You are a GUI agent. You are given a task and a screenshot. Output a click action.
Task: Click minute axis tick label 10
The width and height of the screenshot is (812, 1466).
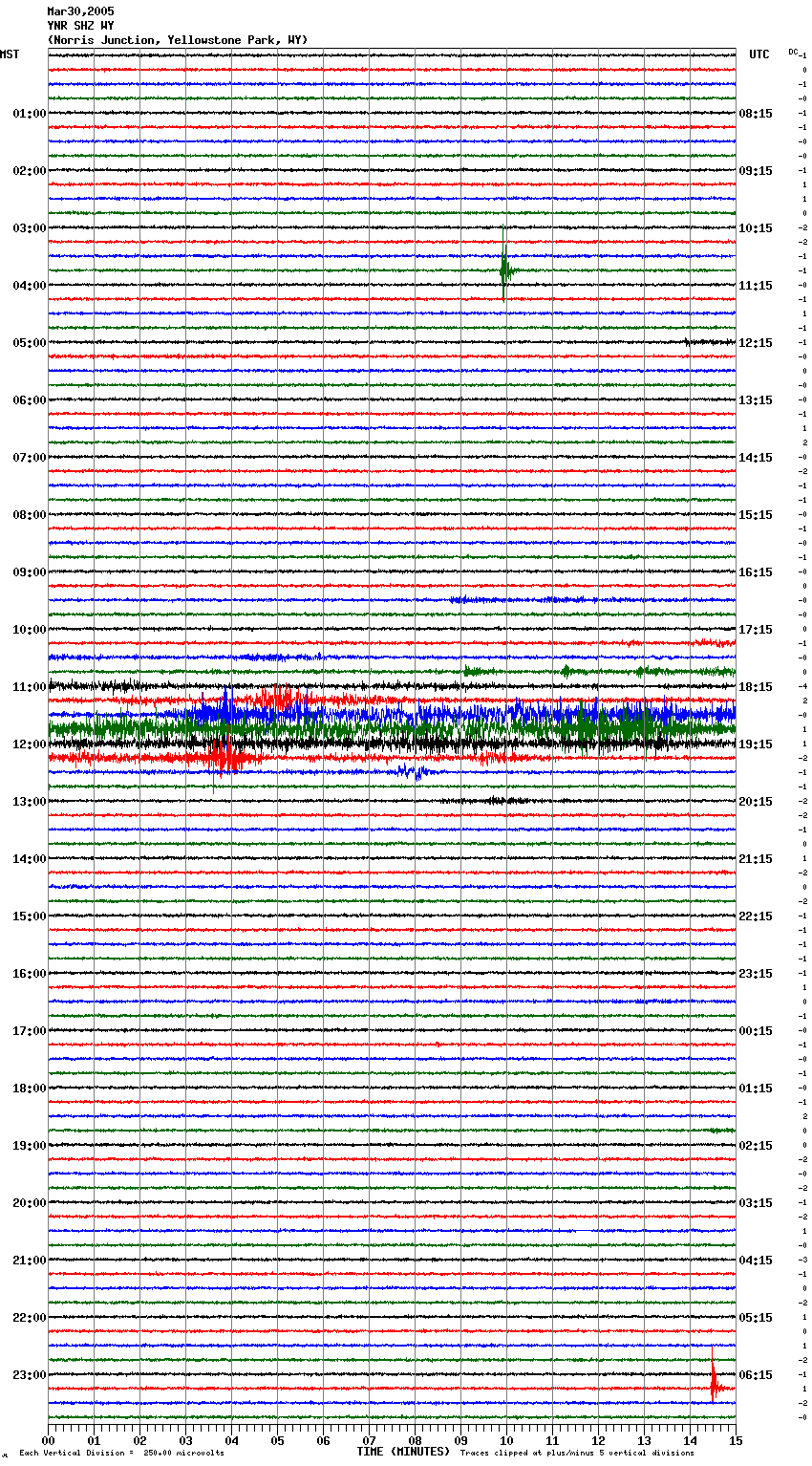click(506, 1440)
